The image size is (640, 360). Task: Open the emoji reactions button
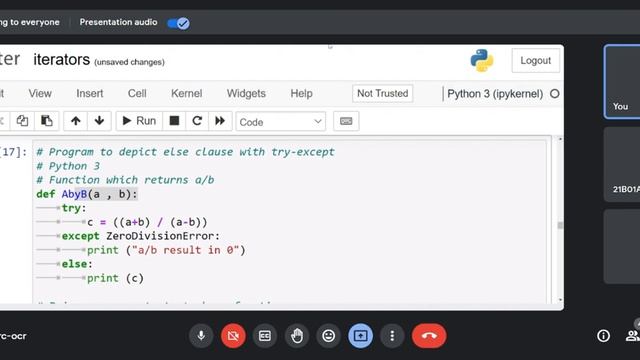coord(329,336)
